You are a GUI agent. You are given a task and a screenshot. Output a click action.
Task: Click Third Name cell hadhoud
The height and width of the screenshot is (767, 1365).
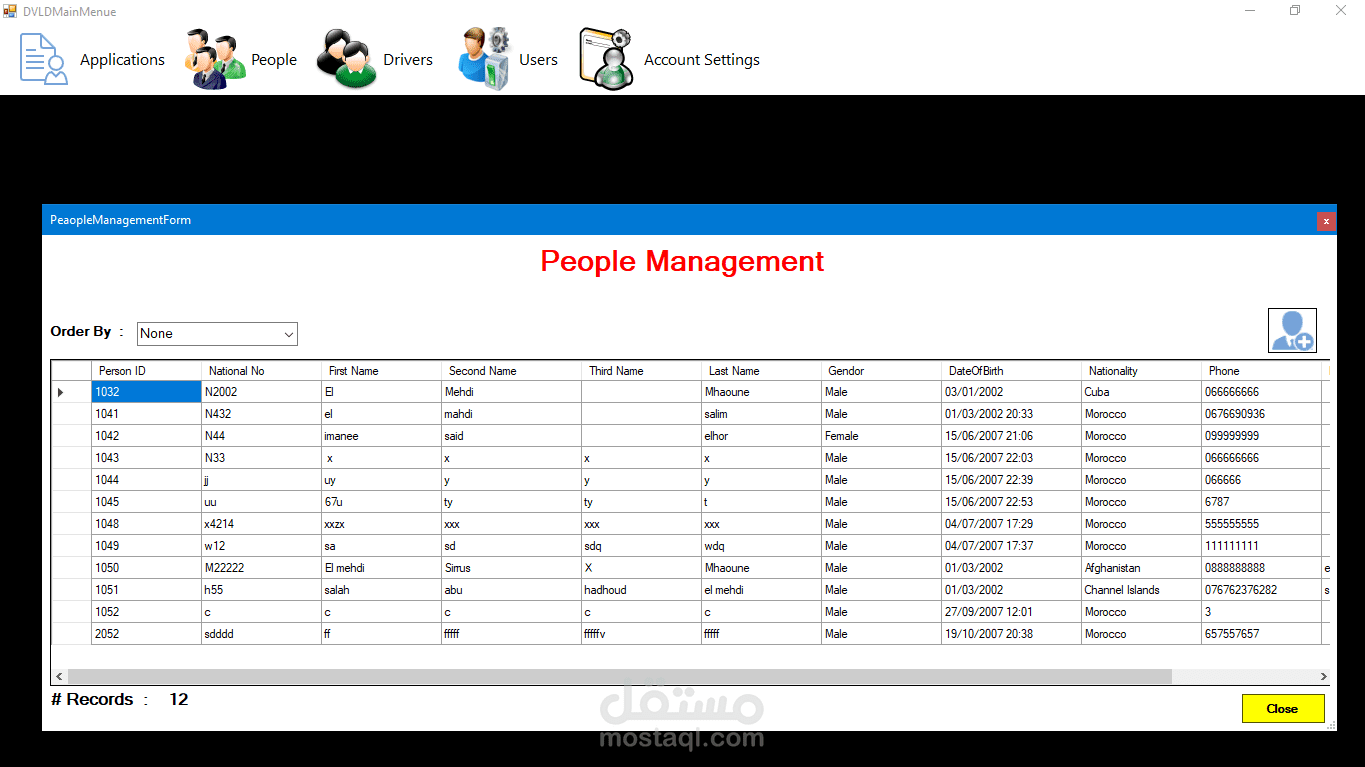pyautogui.click(x=641, y=590)
